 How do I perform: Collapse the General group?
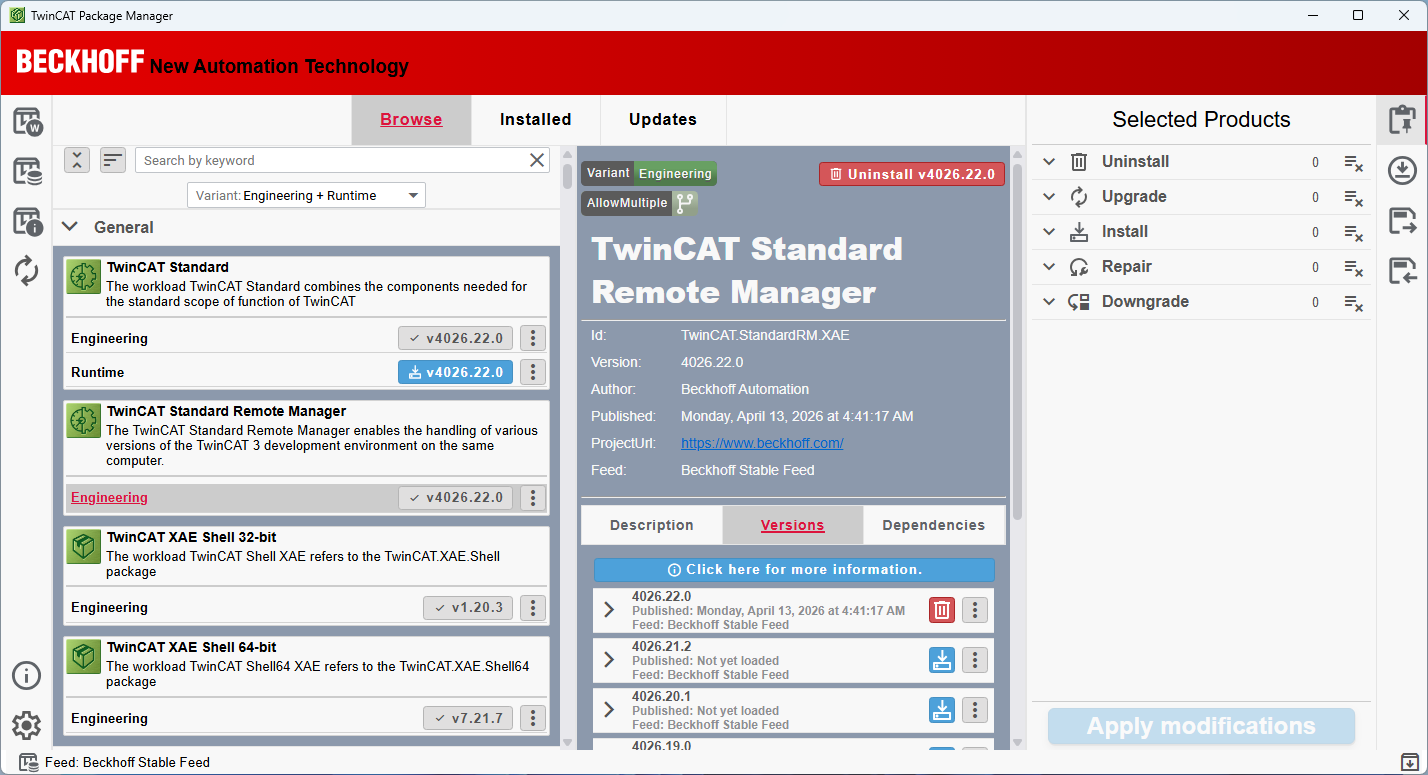point(70,227)
